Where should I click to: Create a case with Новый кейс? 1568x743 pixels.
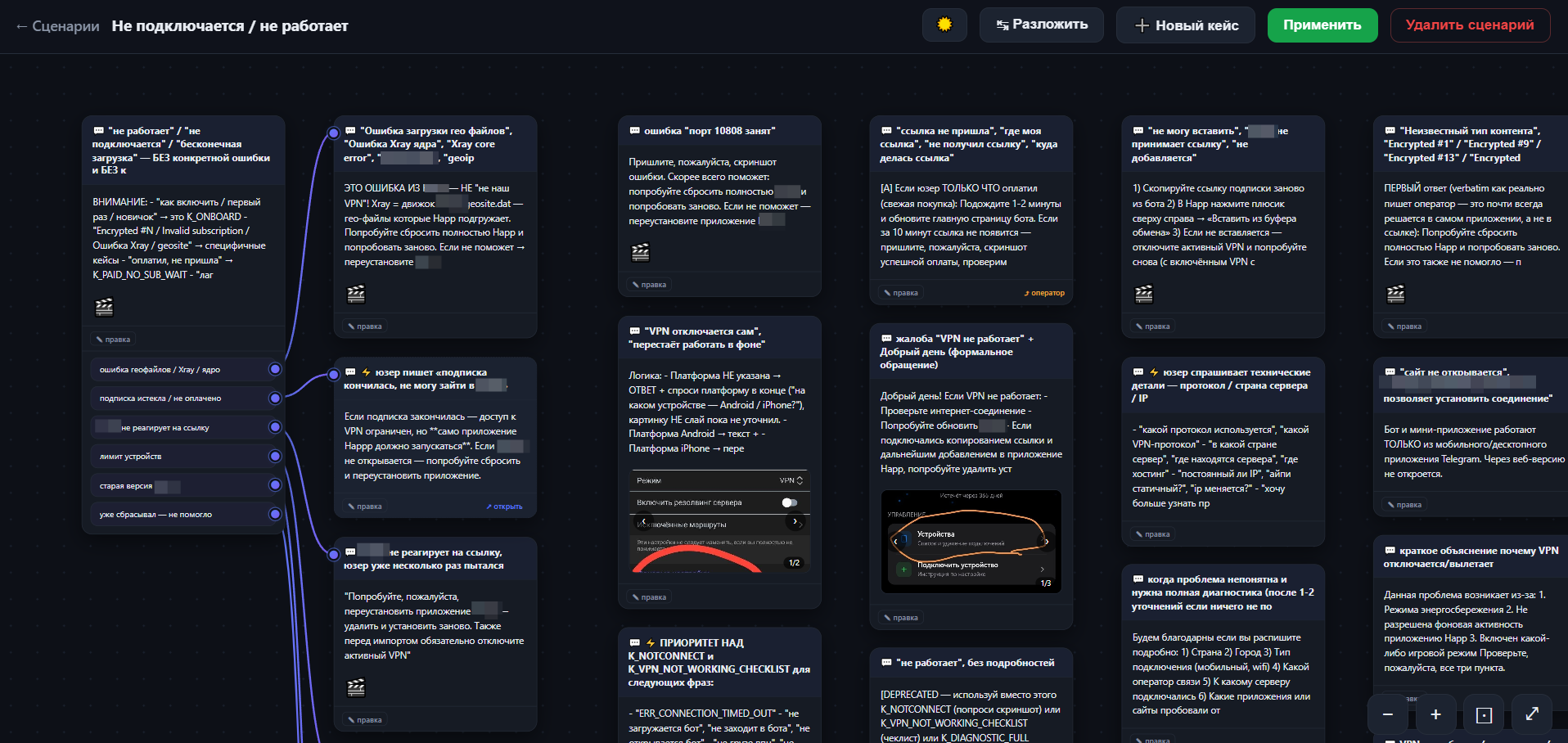[x=1186, y=25]
